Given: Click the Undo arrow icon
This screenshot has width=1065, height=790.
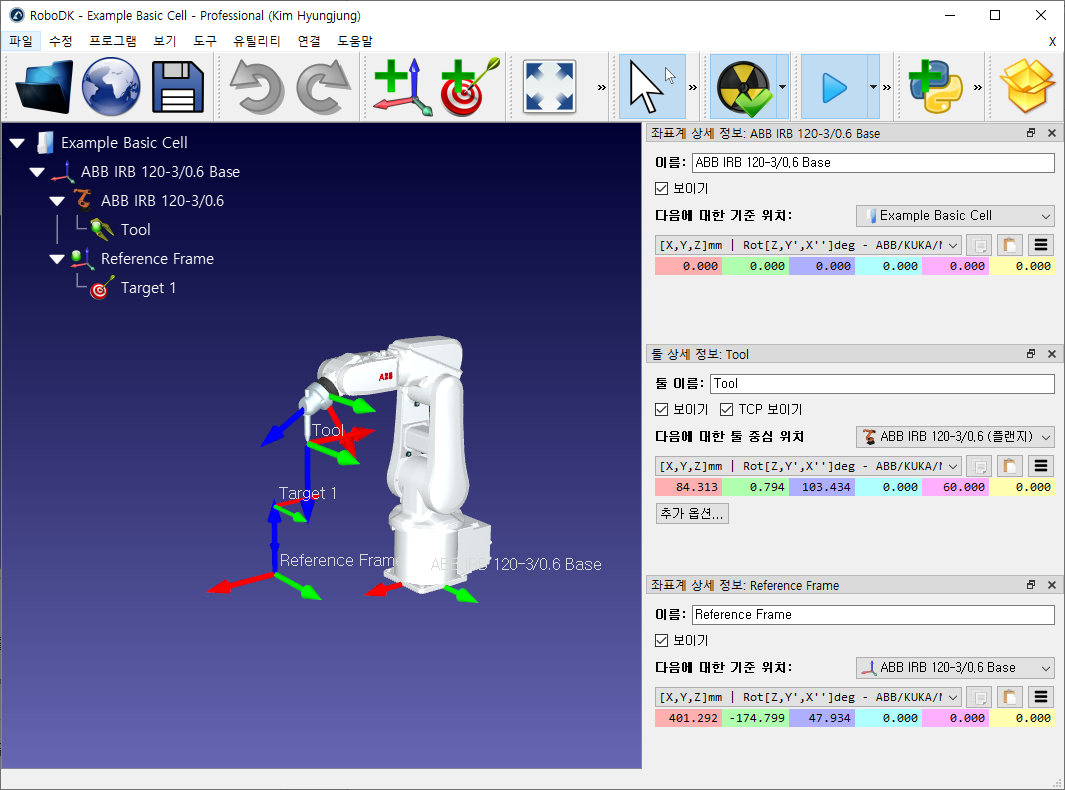Looking at the screenshot, I should click(257, 87).
